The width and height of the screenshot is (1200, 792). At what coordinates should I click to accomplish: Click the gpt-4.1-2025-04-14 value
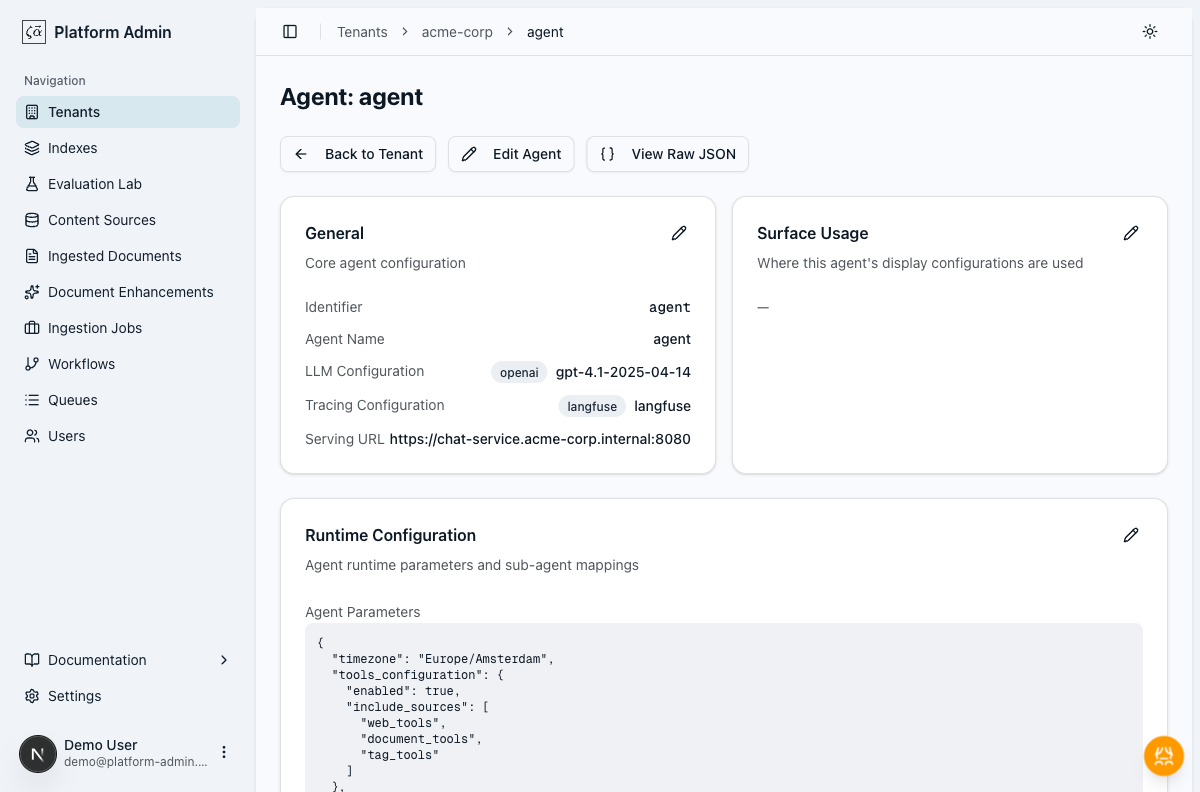tap(623, 372)
